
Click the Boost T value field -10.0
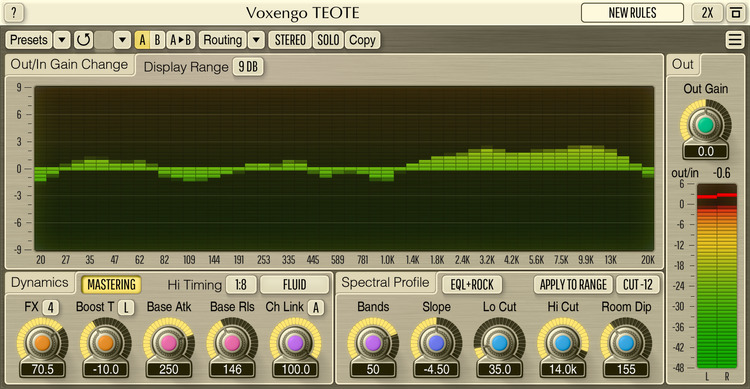tap(105, 369)
